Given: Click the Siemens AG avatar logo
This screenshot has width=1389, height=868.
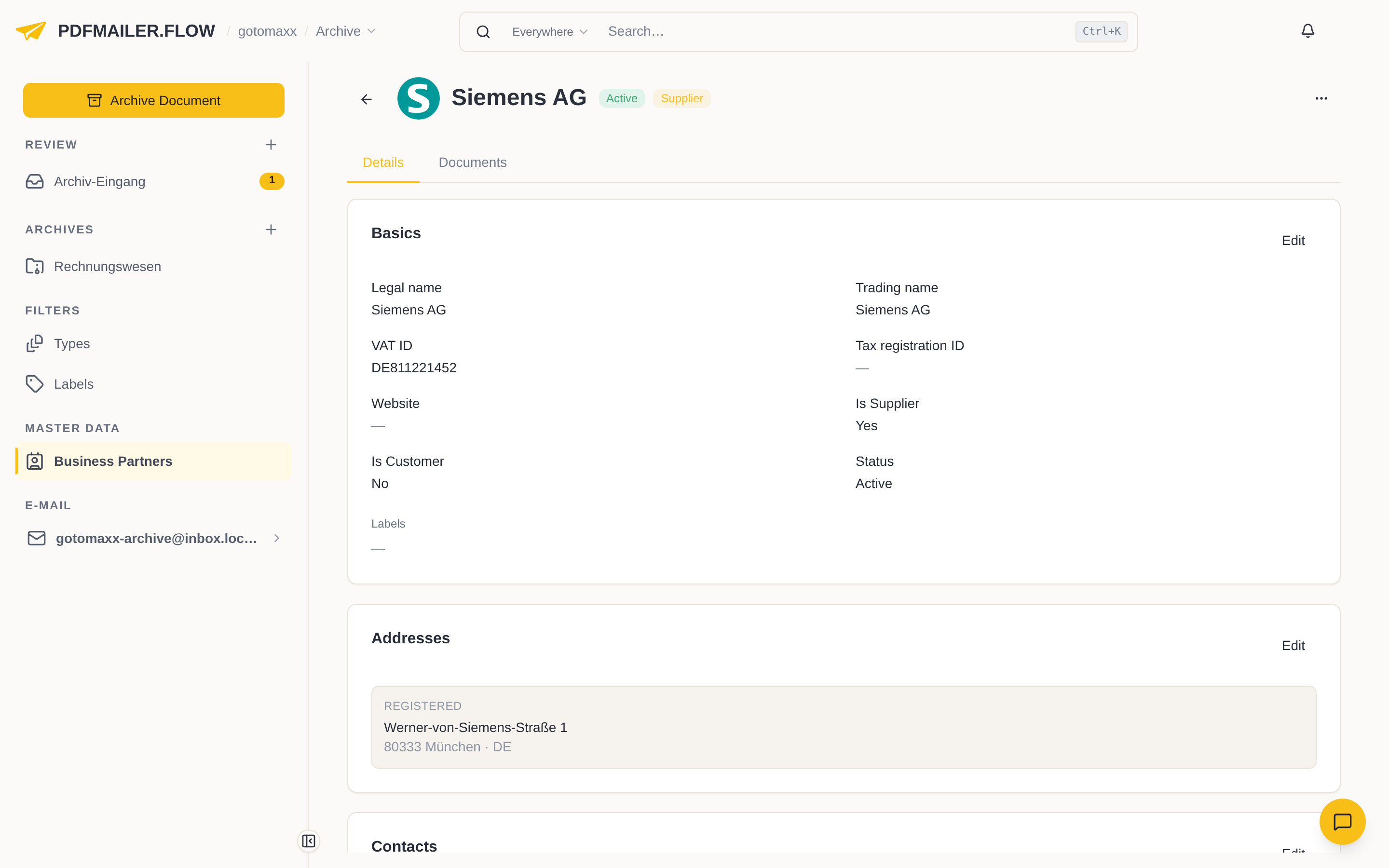Looking at the screenshot, I should coord(419,98).
